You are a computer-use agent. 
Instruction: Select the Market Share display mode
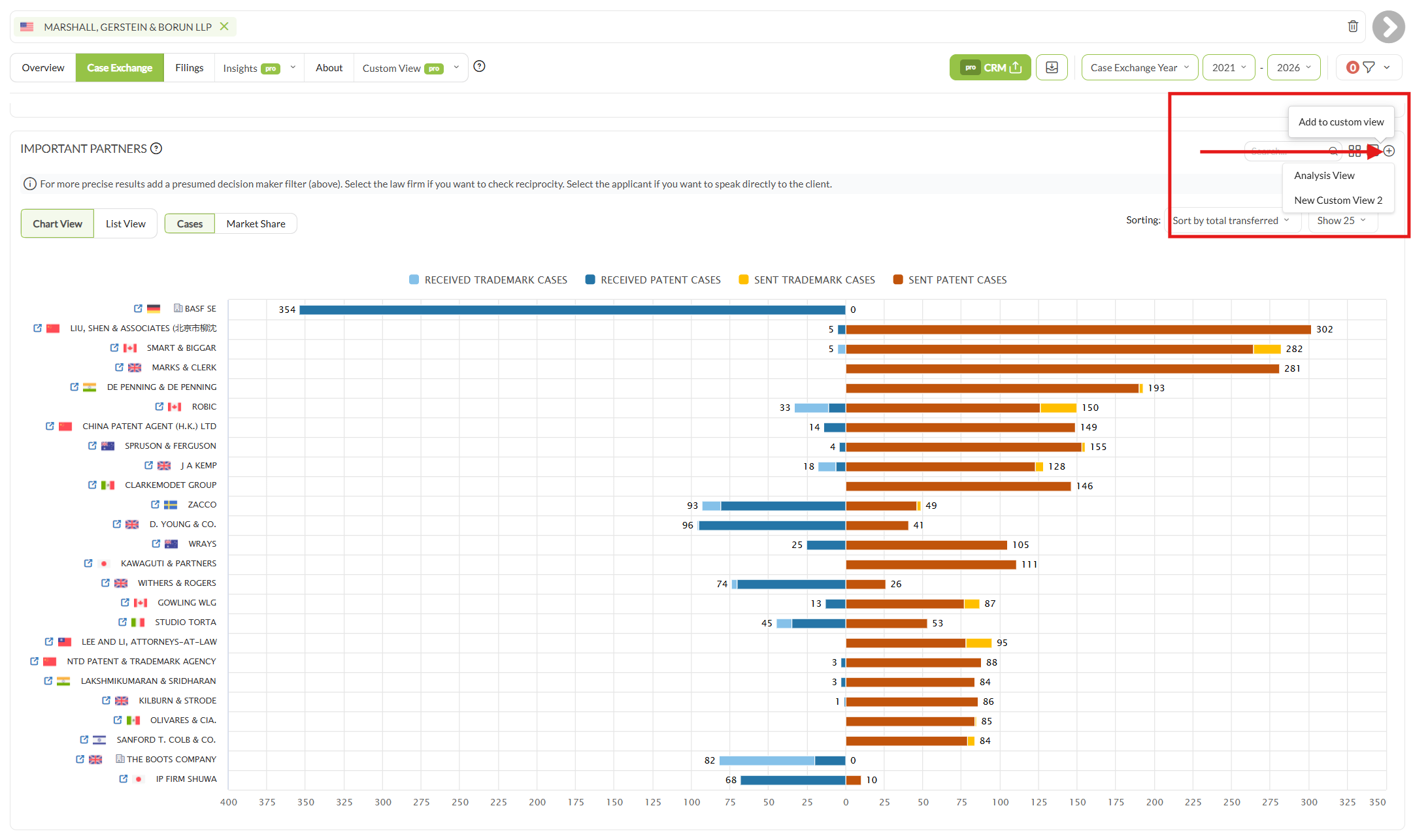[x=256, y=223]
